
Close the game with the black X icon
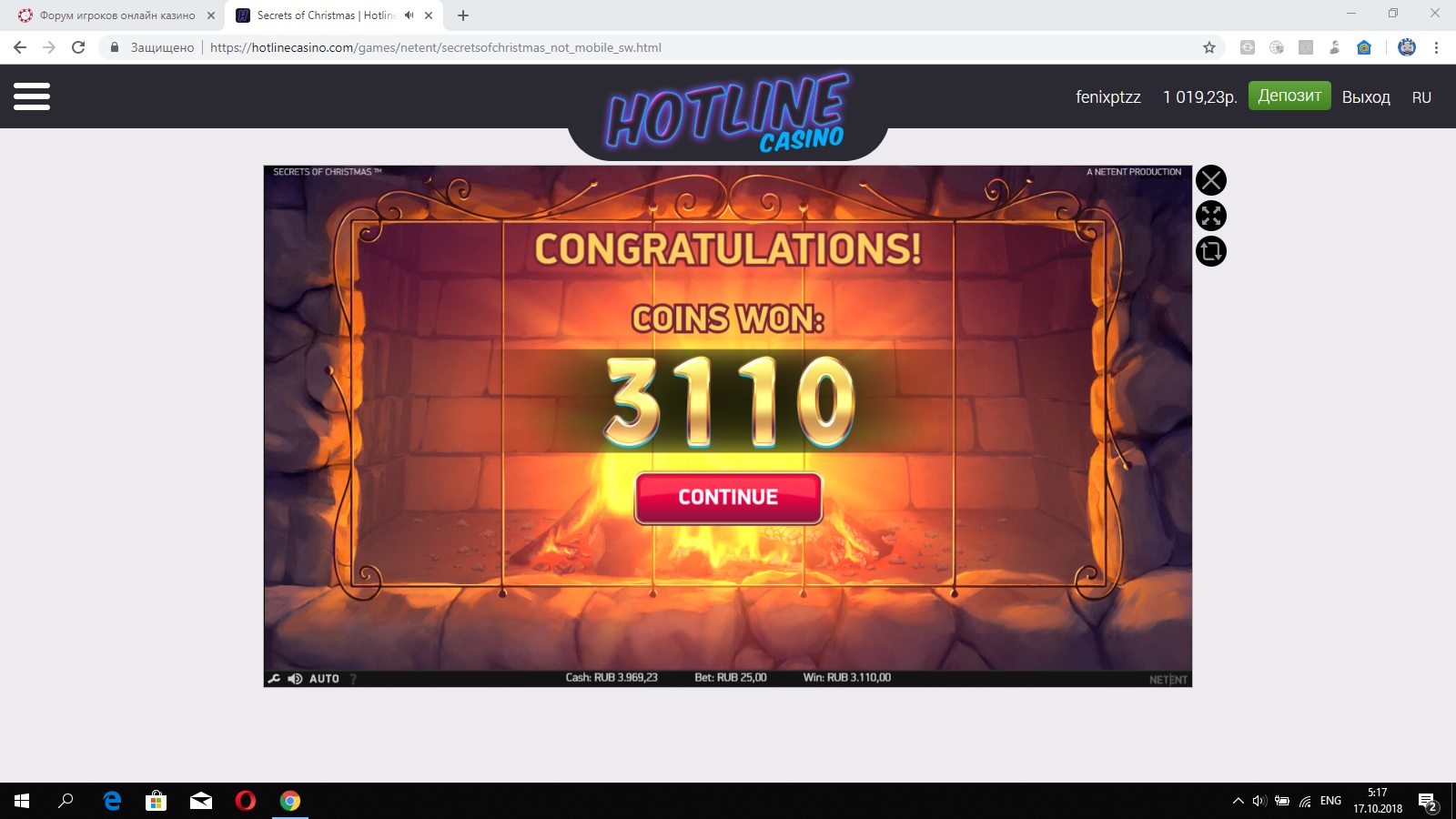(1211, 180)
